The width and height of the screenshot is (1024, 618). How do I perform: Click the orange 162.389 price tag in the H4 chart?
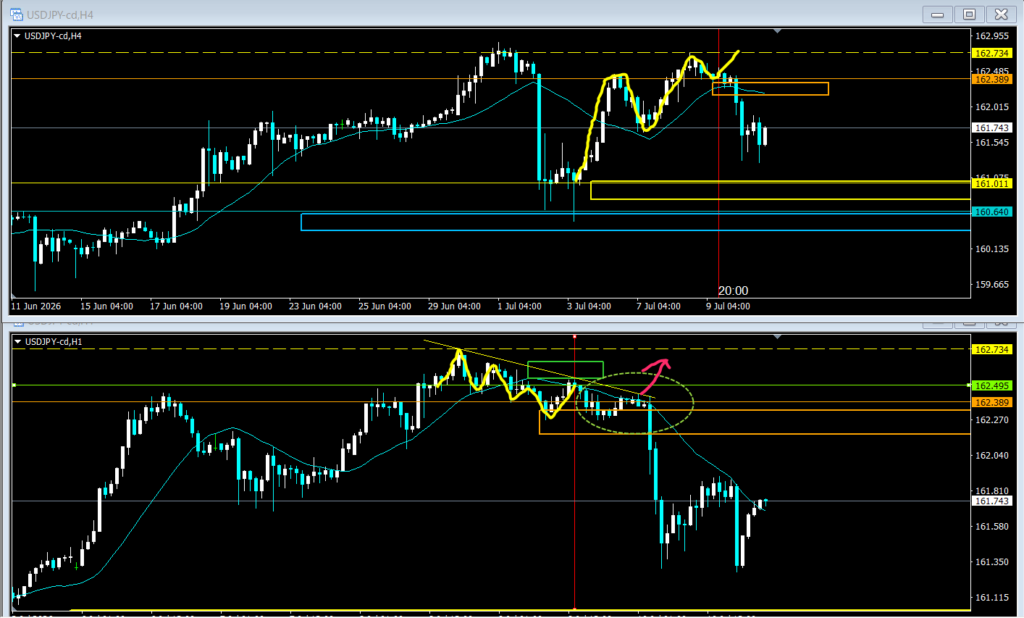(991, 79)
